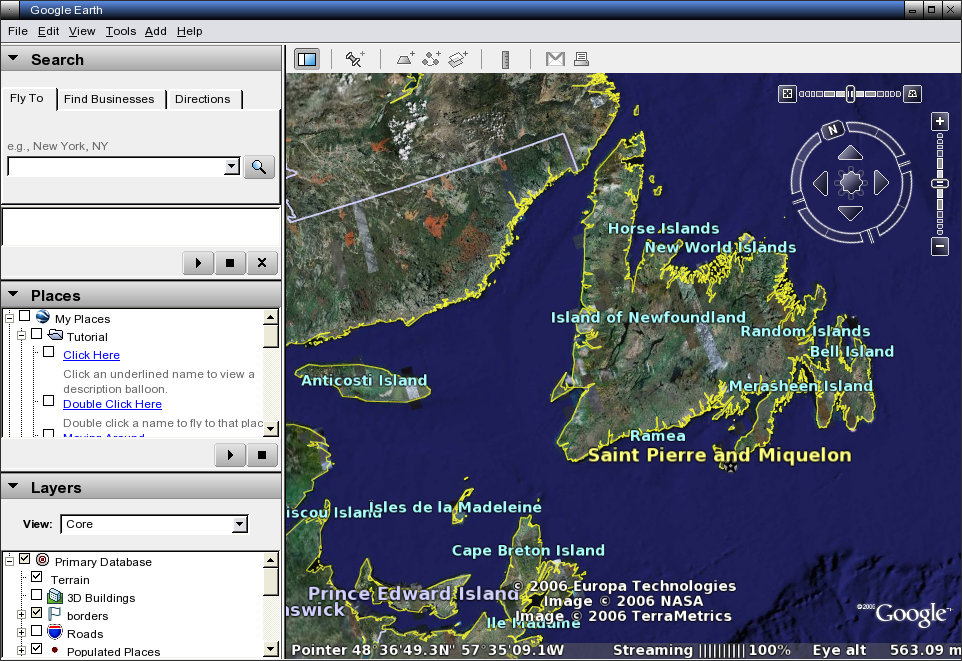Check the box beside Click Here
This screenshot has width=962, height=661.
tap(49, 352)
